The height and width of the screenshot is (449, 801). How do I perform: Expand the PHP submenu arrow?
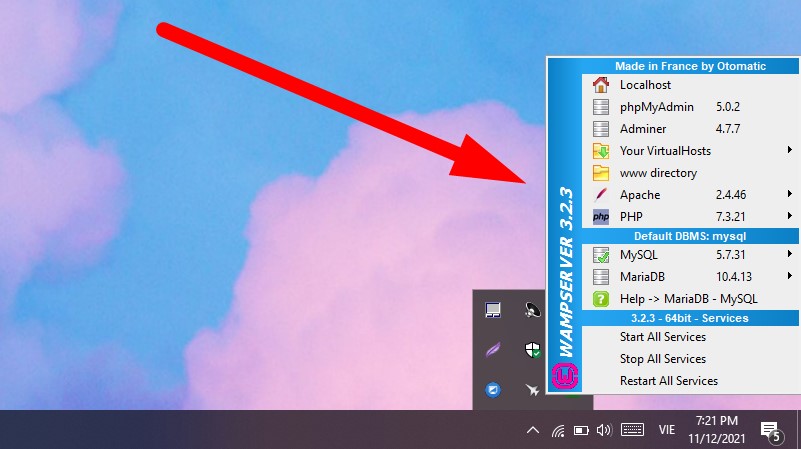click(790, 216)
